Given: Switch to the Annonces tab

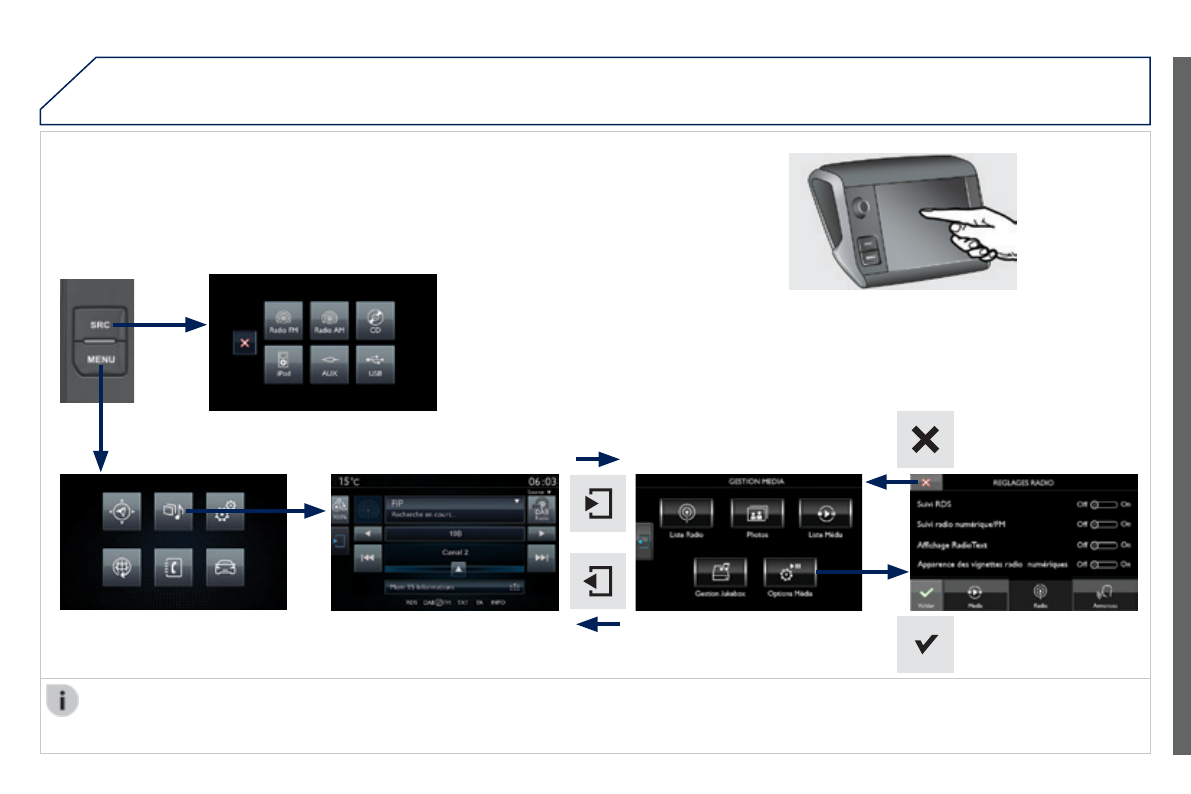Looking at the screenshot, I should (x=1105, y=595).
